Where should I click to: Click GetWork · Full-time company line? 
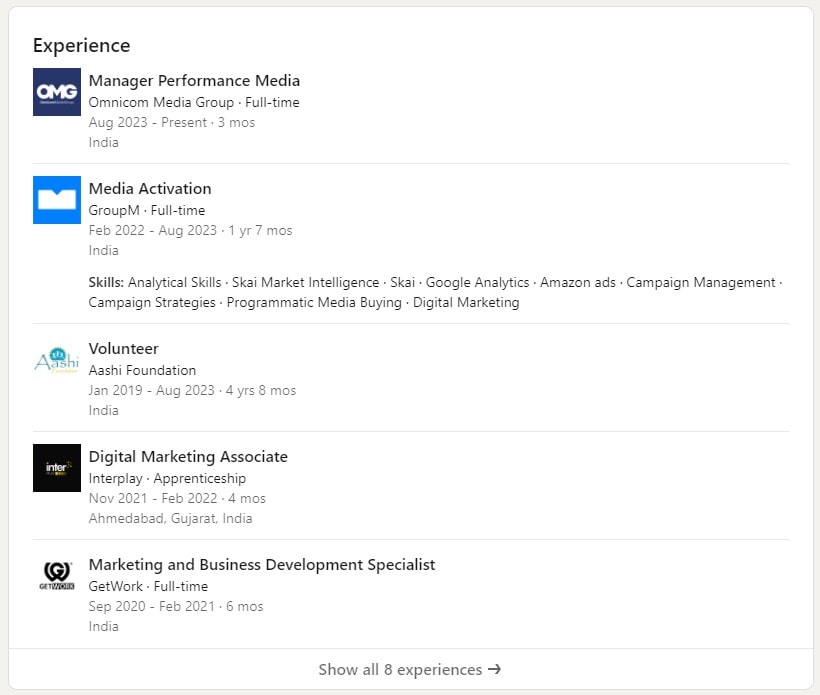(148, 586)
